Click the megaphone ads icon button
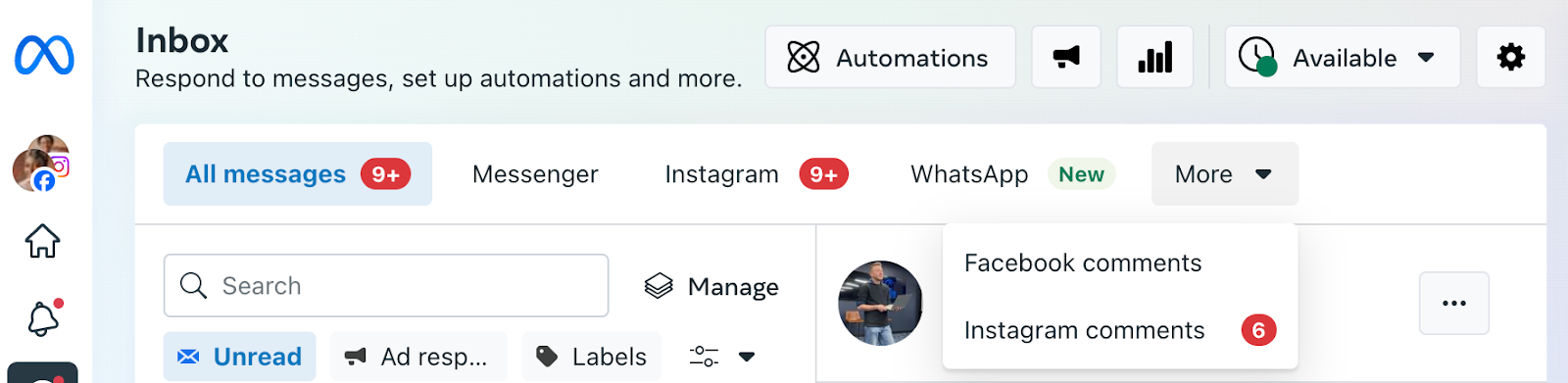1568x383 pixels. tap(1066, 57)
